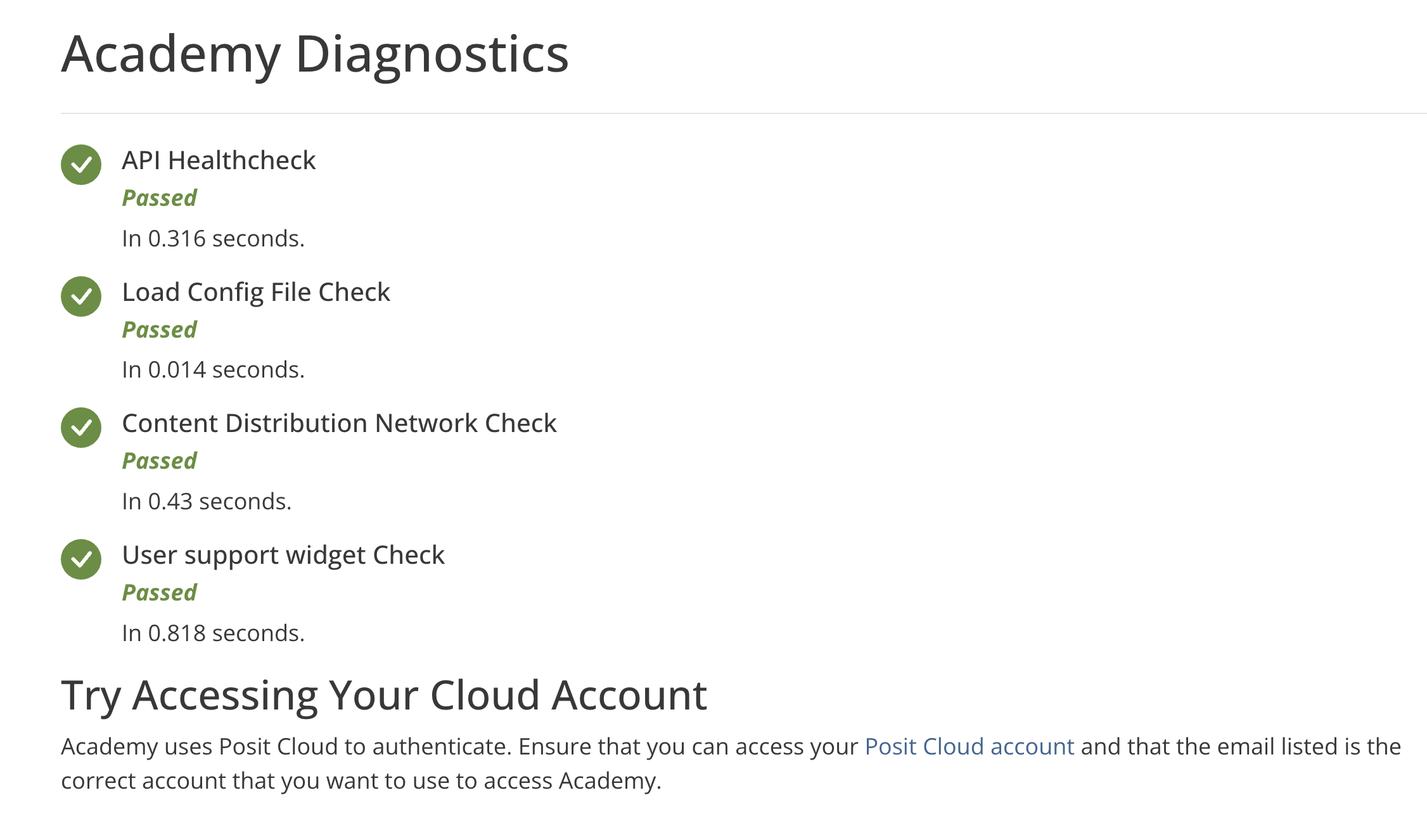Click the Content Distribution Network Check checkmark icon

[x=81, y=428]
